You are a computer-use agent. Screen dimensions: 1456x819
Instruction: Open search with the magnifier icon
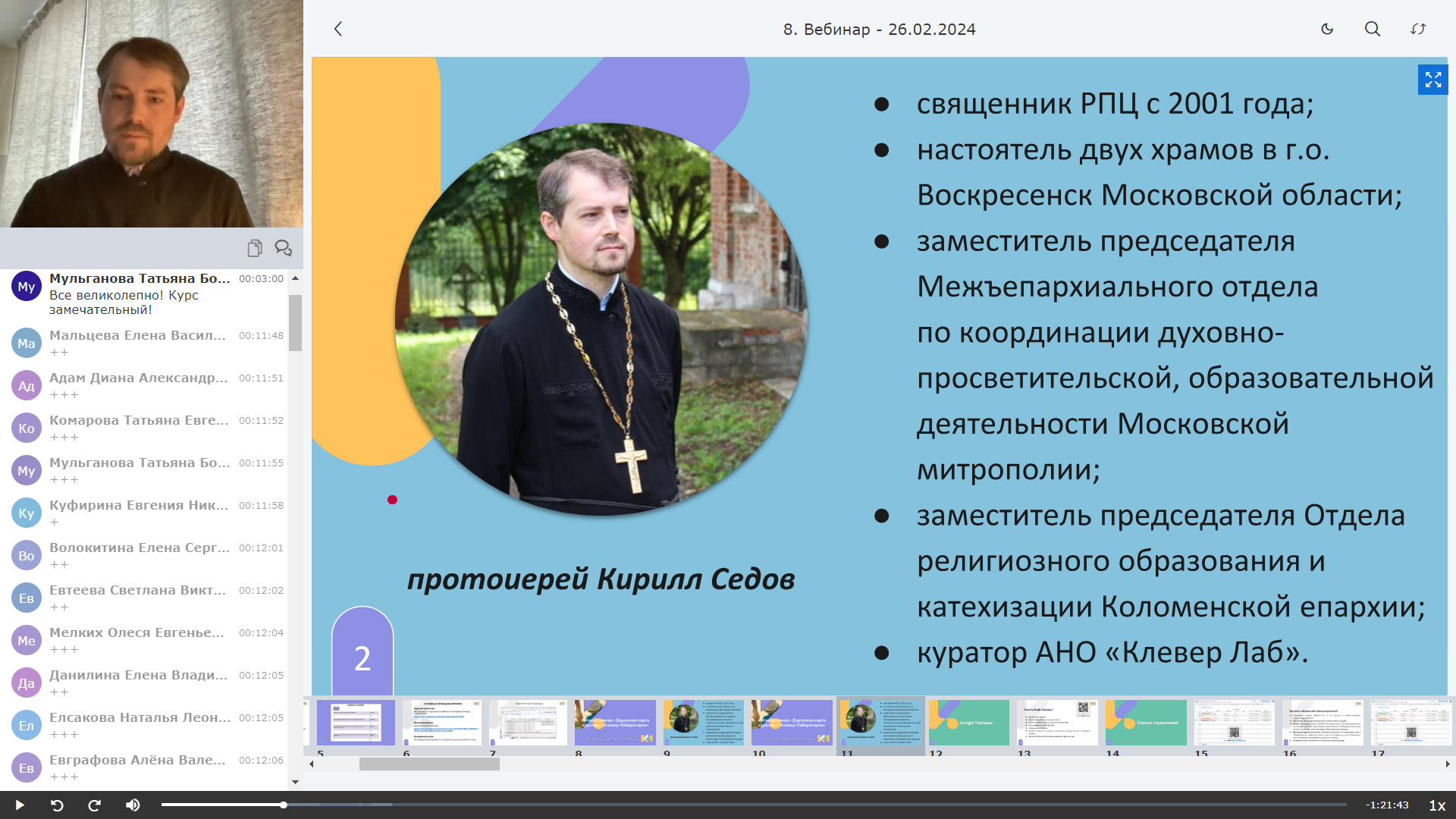coord(1373,29)
